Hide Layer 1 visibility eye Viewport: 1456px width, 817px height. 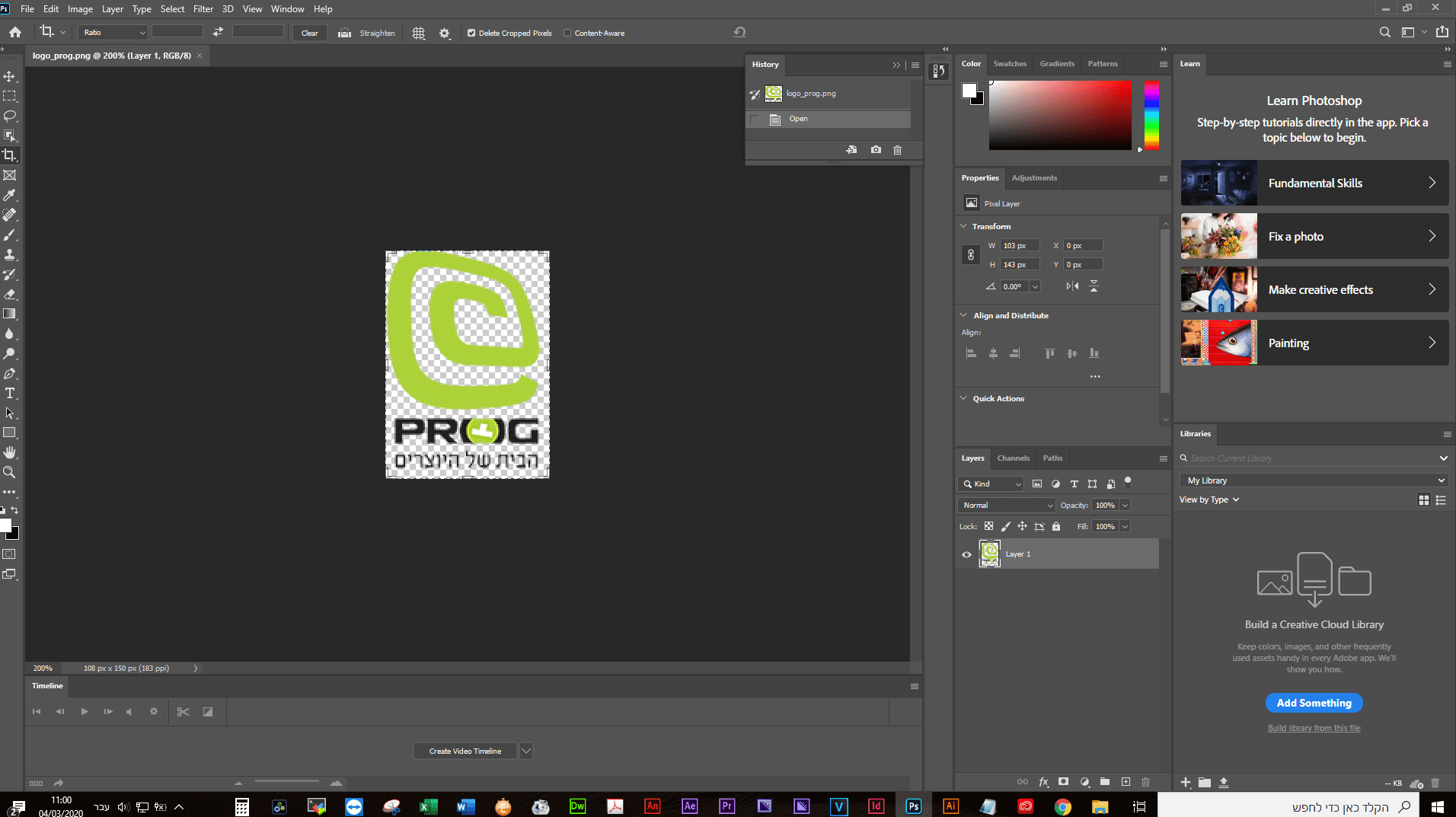click(966, 554)
